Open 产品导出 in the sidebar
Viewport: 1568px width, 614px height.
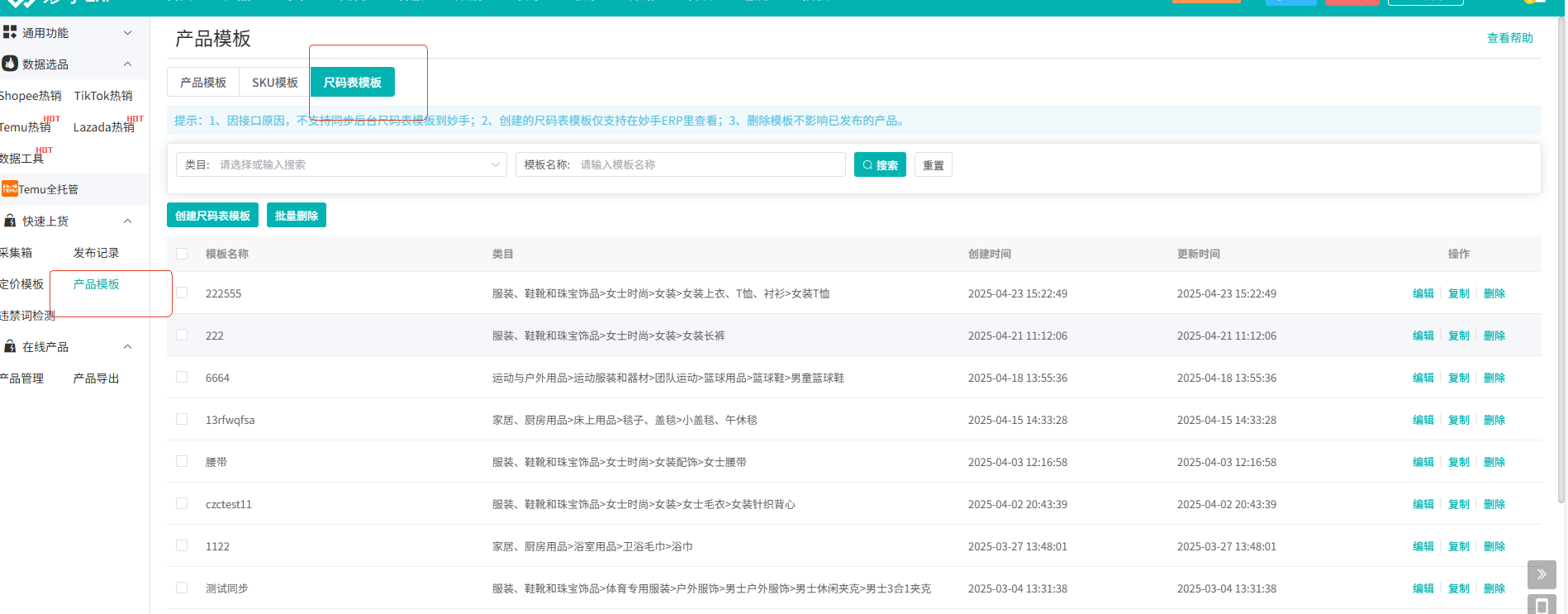96,378
